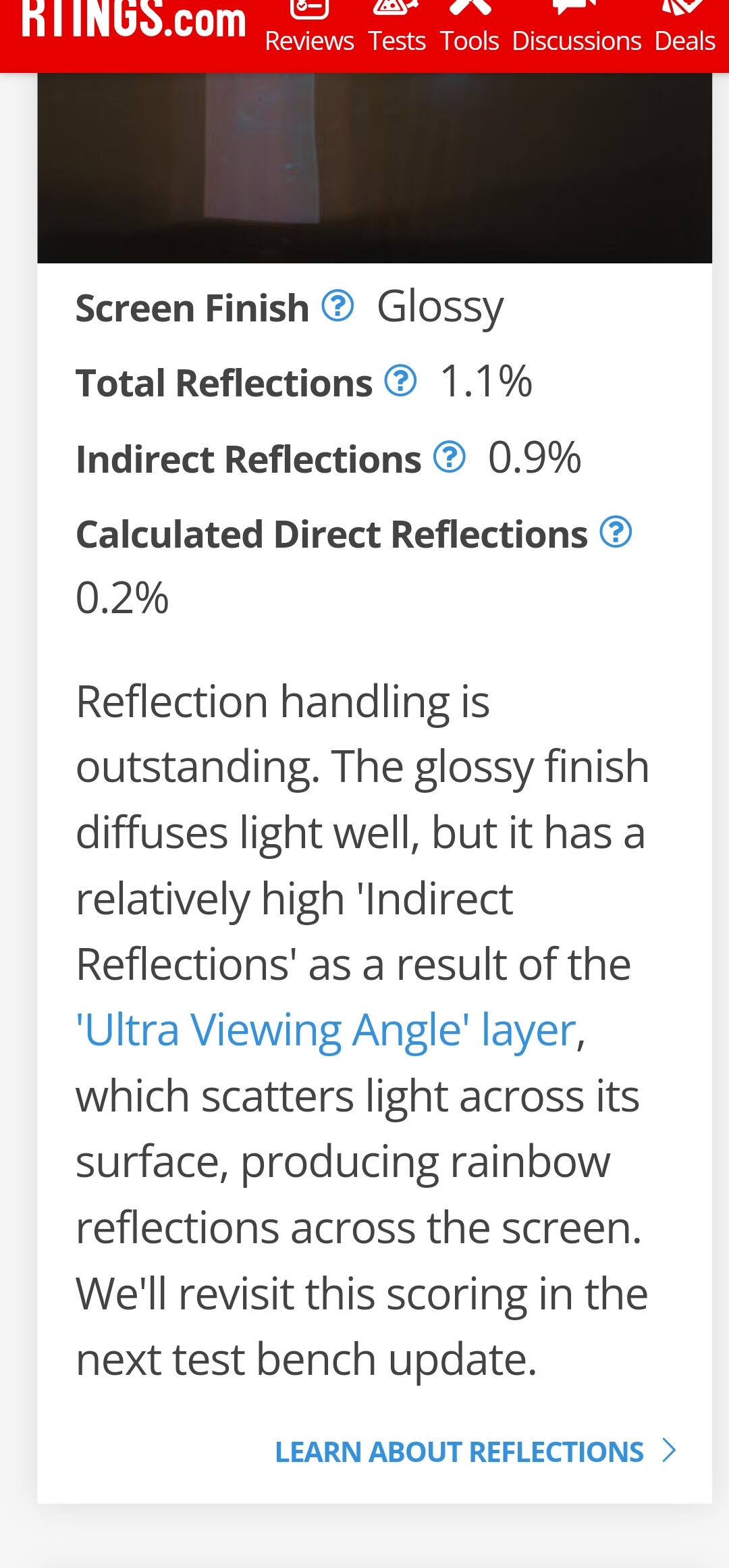Click the Learn About Reflections link

[x=459, y=1453]
